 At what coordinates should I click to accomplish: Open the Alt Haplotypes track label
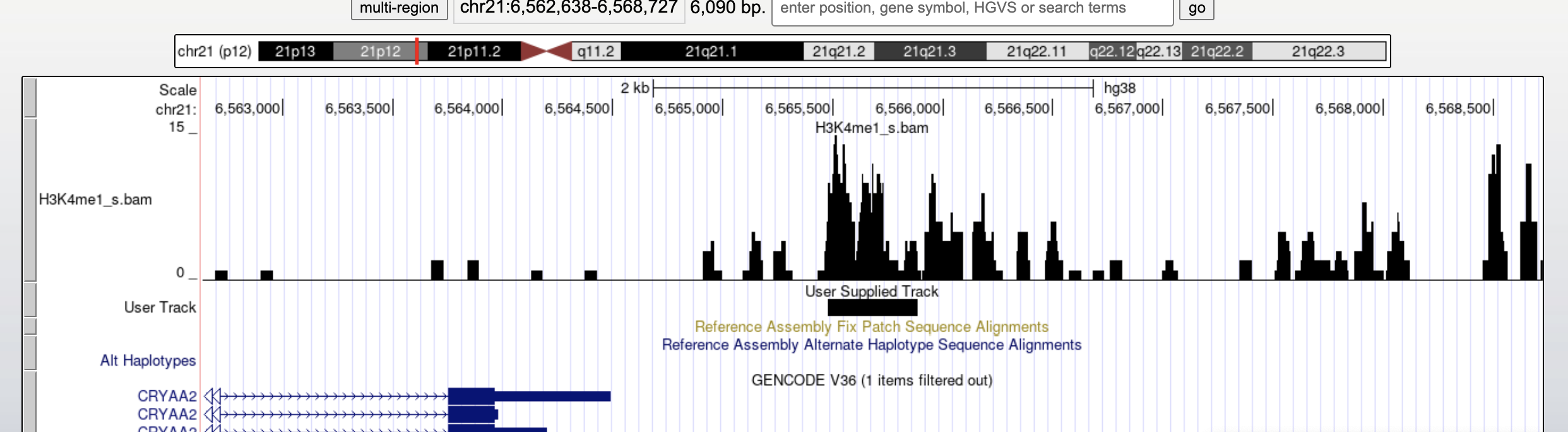[148, 361]
